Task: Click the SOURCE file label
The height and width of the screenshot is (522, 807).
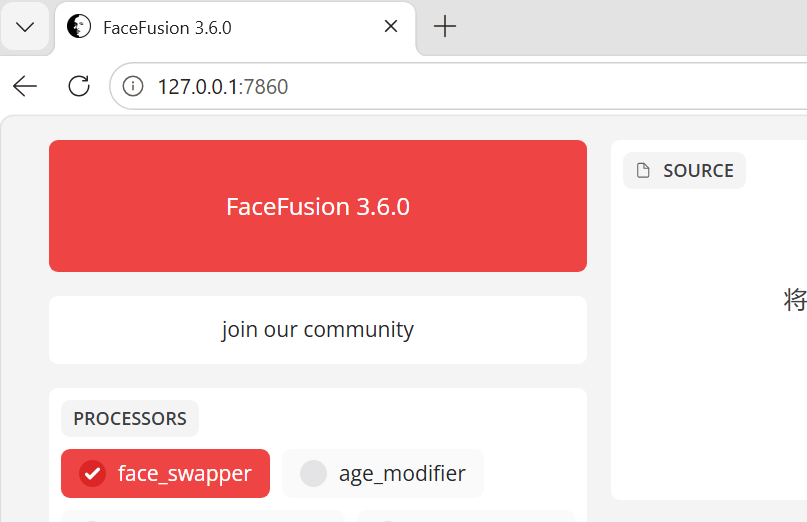Action: tap(684, 170)
